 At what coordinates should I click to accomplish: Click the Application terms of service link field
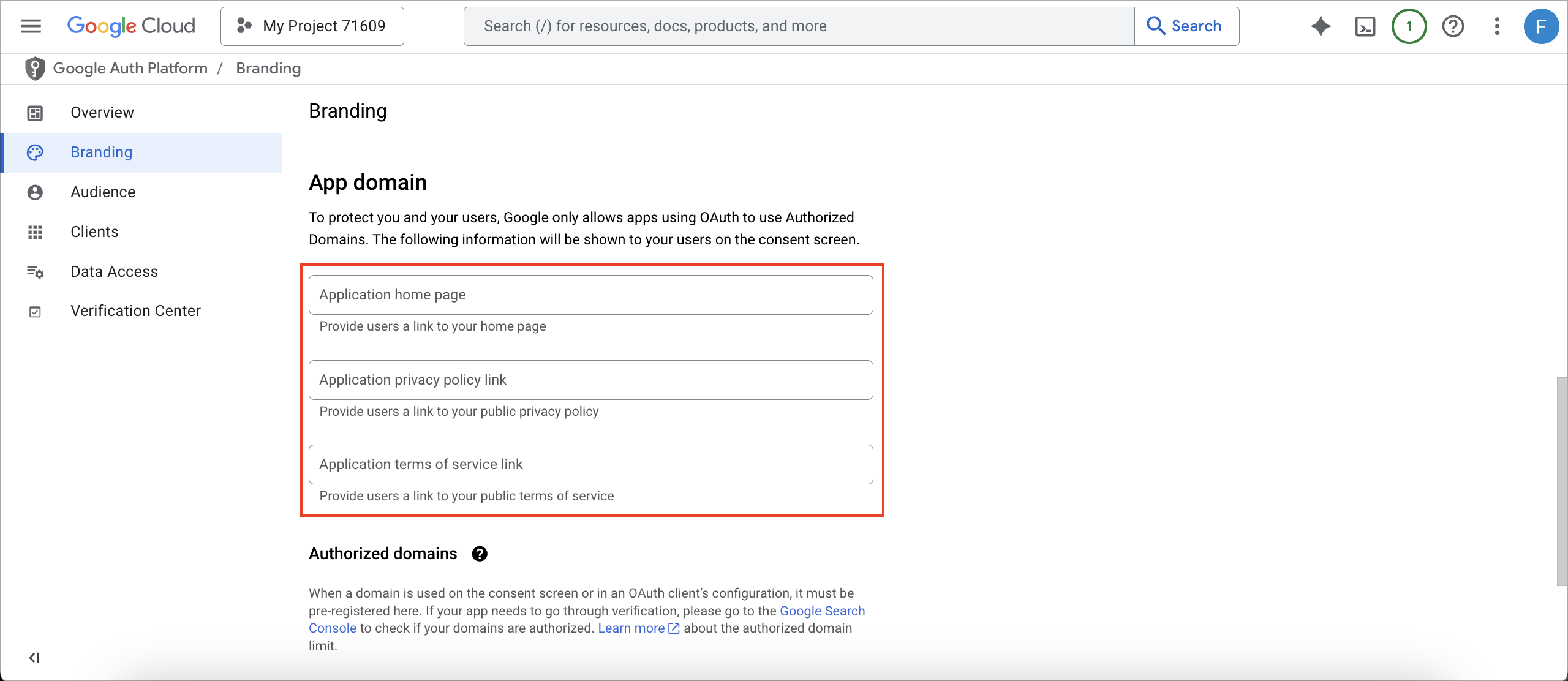591,465
